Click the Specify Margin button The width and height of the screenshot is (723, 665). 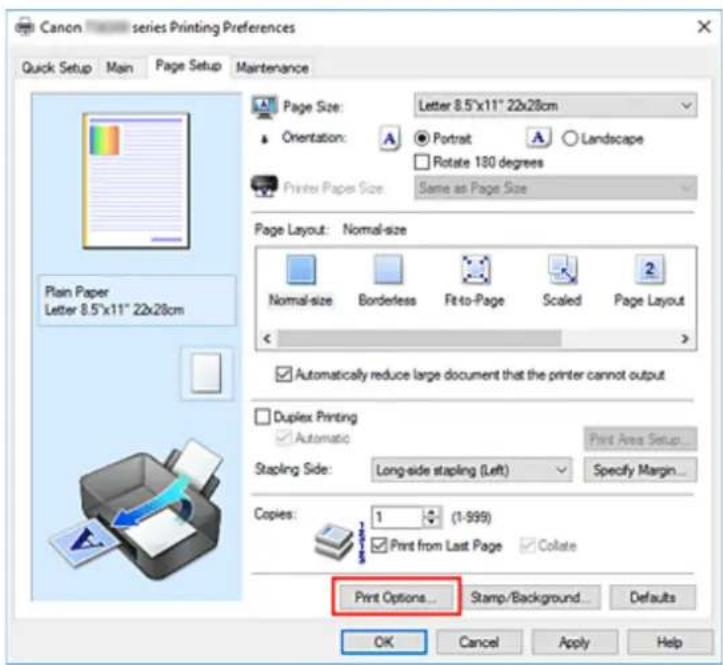pos(640,470)
